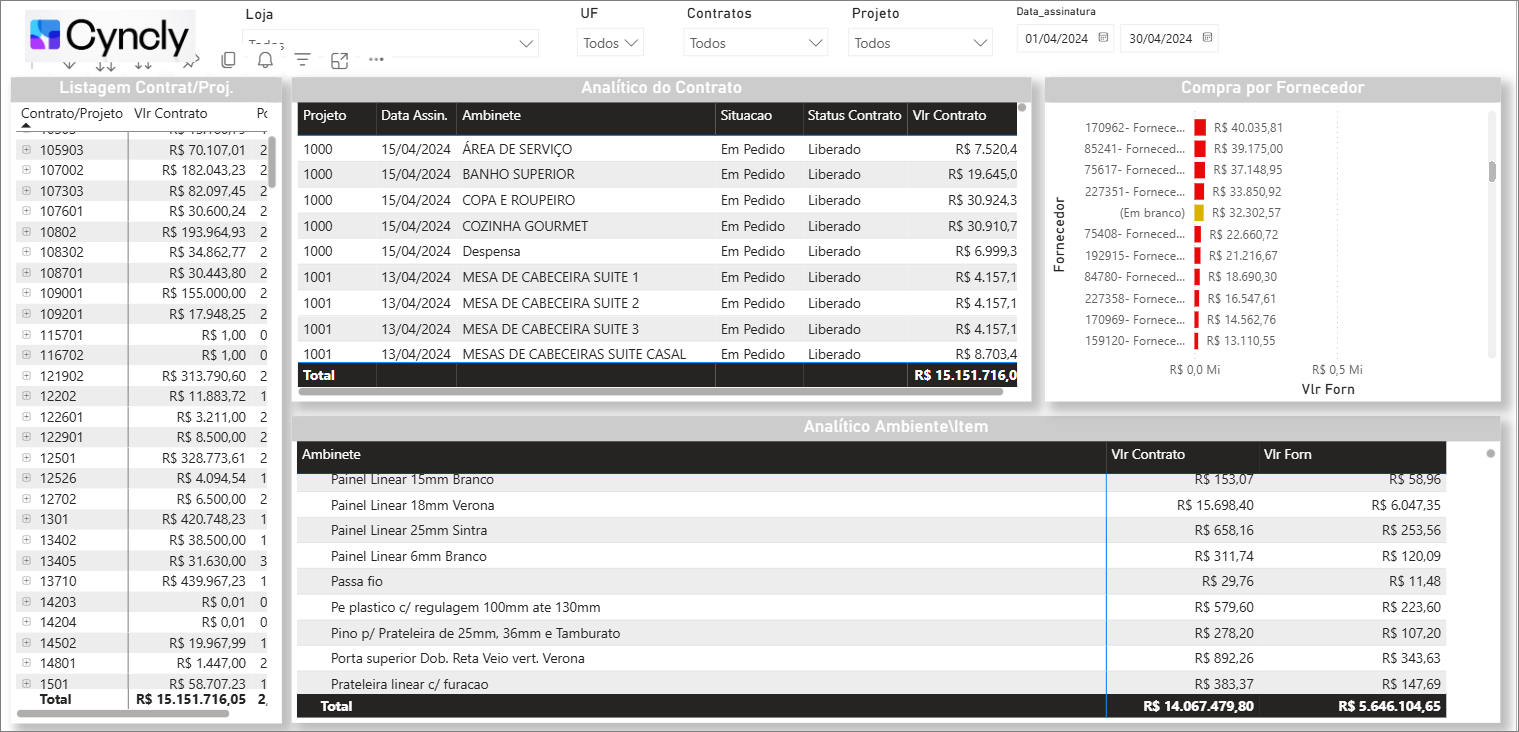The image size is (1519, 732).
Task: Expand contract row 105903
Action: click(26, 150)
